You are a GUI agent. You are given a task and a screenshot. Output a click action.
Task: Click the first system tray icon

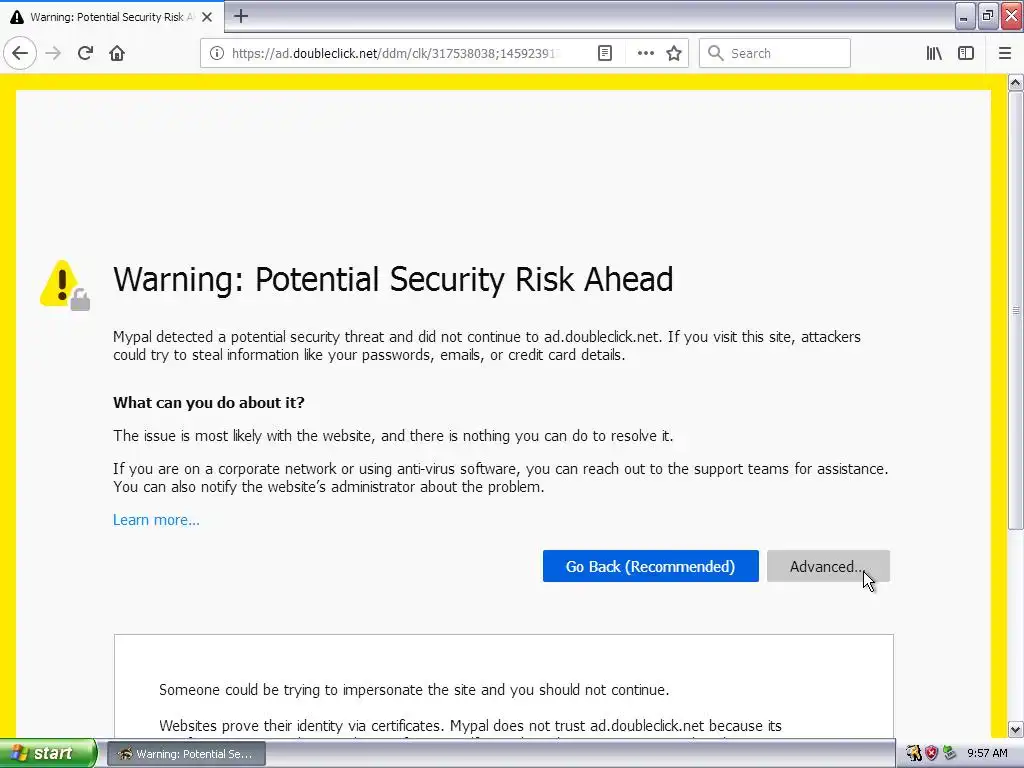pyautogui.click(x=913, y=753)
